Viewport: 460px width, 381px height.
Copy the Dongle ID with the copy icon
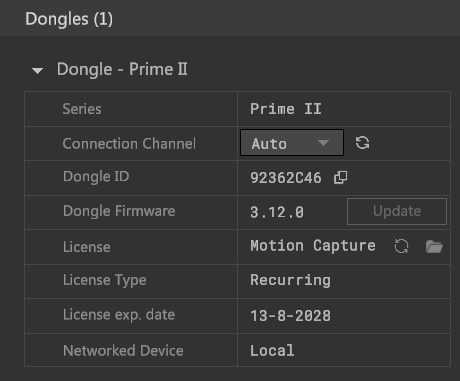point(340,178)
